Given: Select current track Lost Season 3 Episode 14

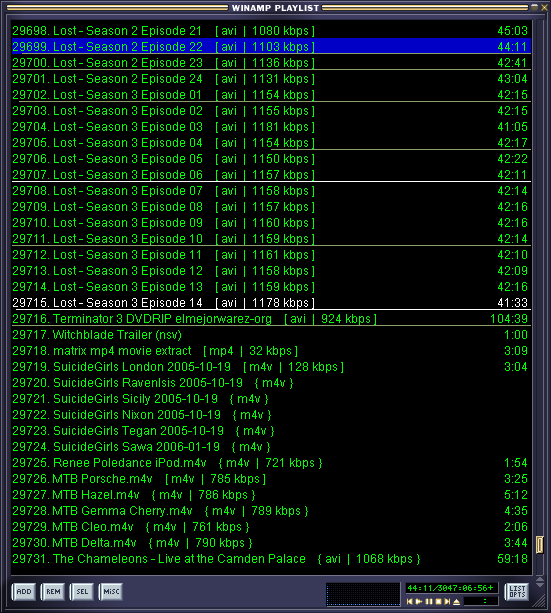Looking at the screenshot, I should pyautogui.click(x=271, y=303).
